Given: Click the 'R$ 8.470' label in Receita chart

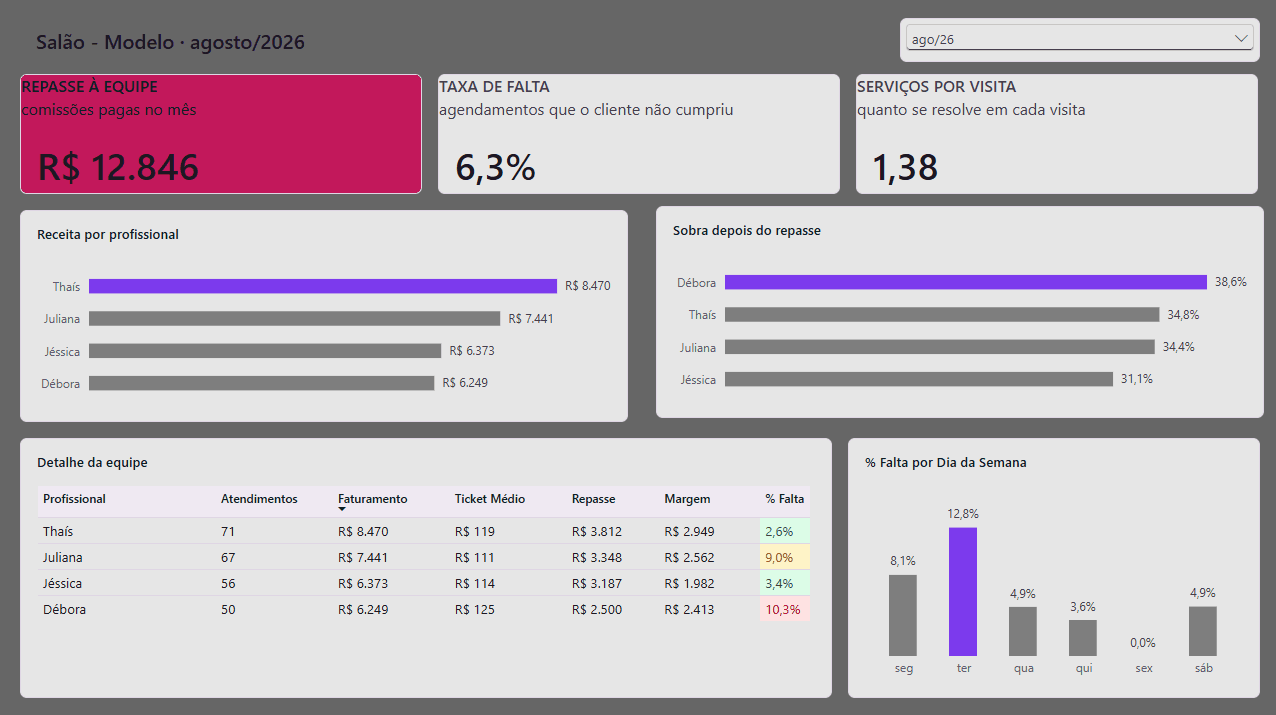Looking at the screenshot, I should click(588, 286).
